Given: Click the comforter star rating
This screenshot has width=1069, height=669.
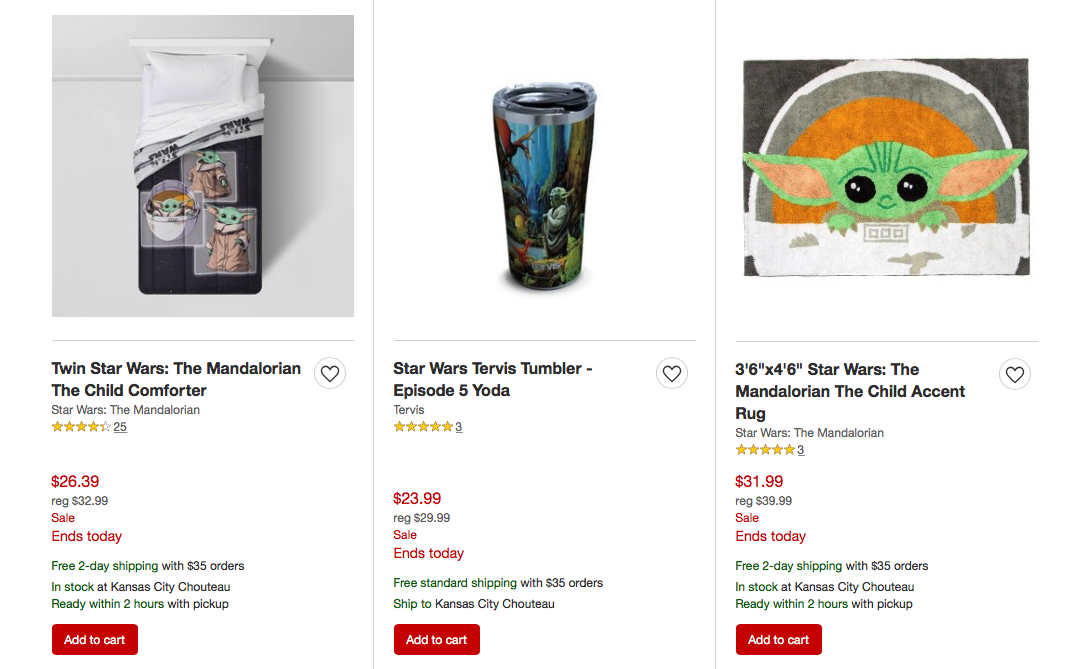Looking at the screenshot, I should (81, 427).
